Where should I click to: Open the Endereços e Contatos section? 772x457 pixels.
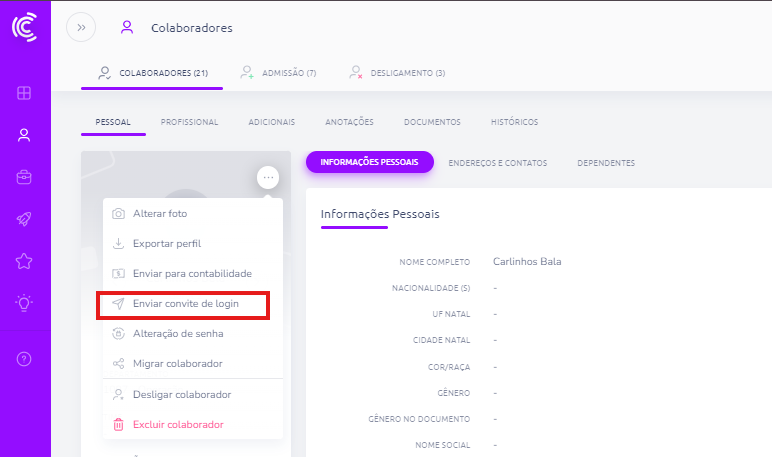click(x=498, y=163)
